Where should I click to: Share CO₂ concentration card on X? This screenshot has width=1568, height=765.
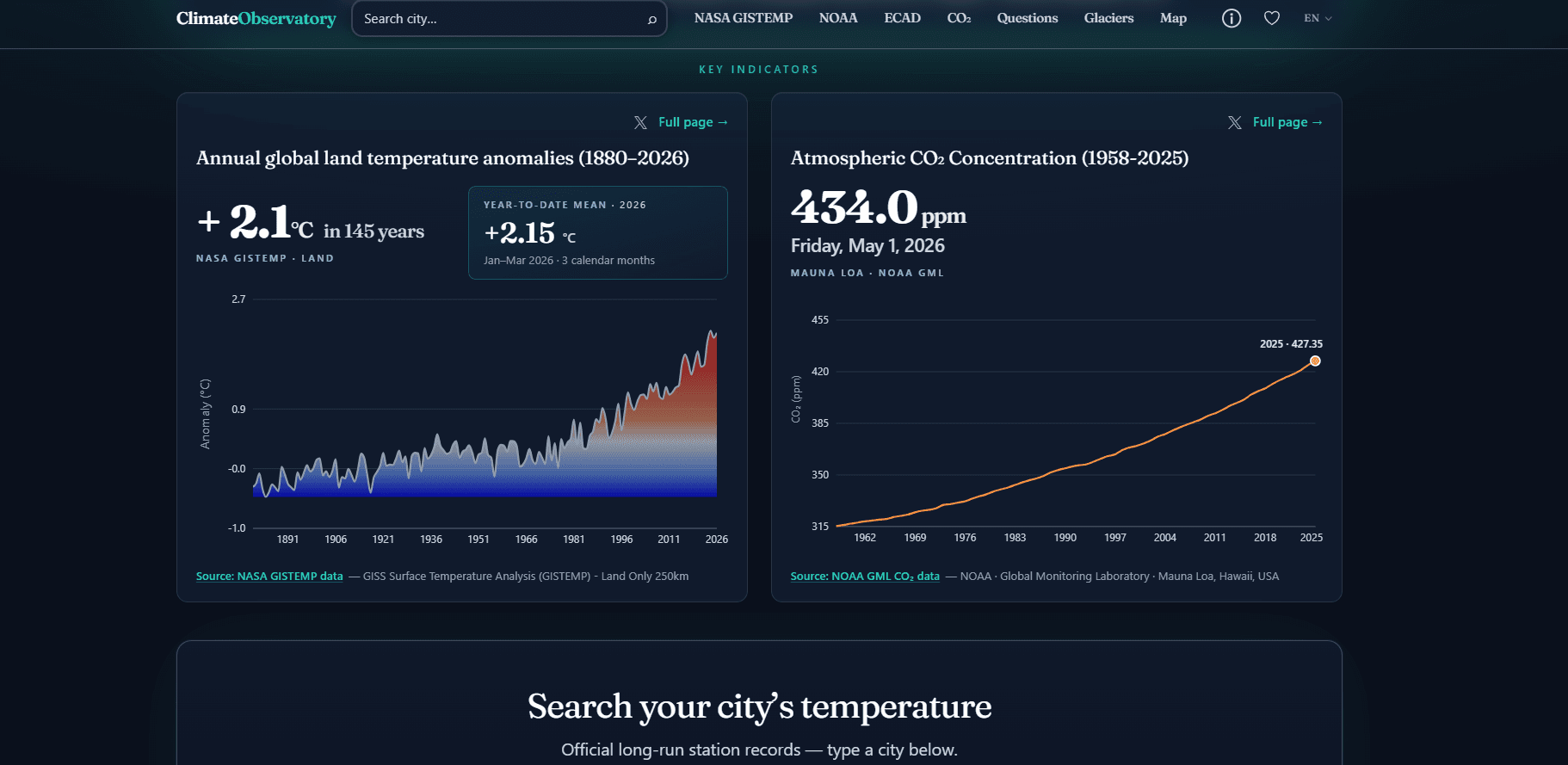[x=1235, y=122]
